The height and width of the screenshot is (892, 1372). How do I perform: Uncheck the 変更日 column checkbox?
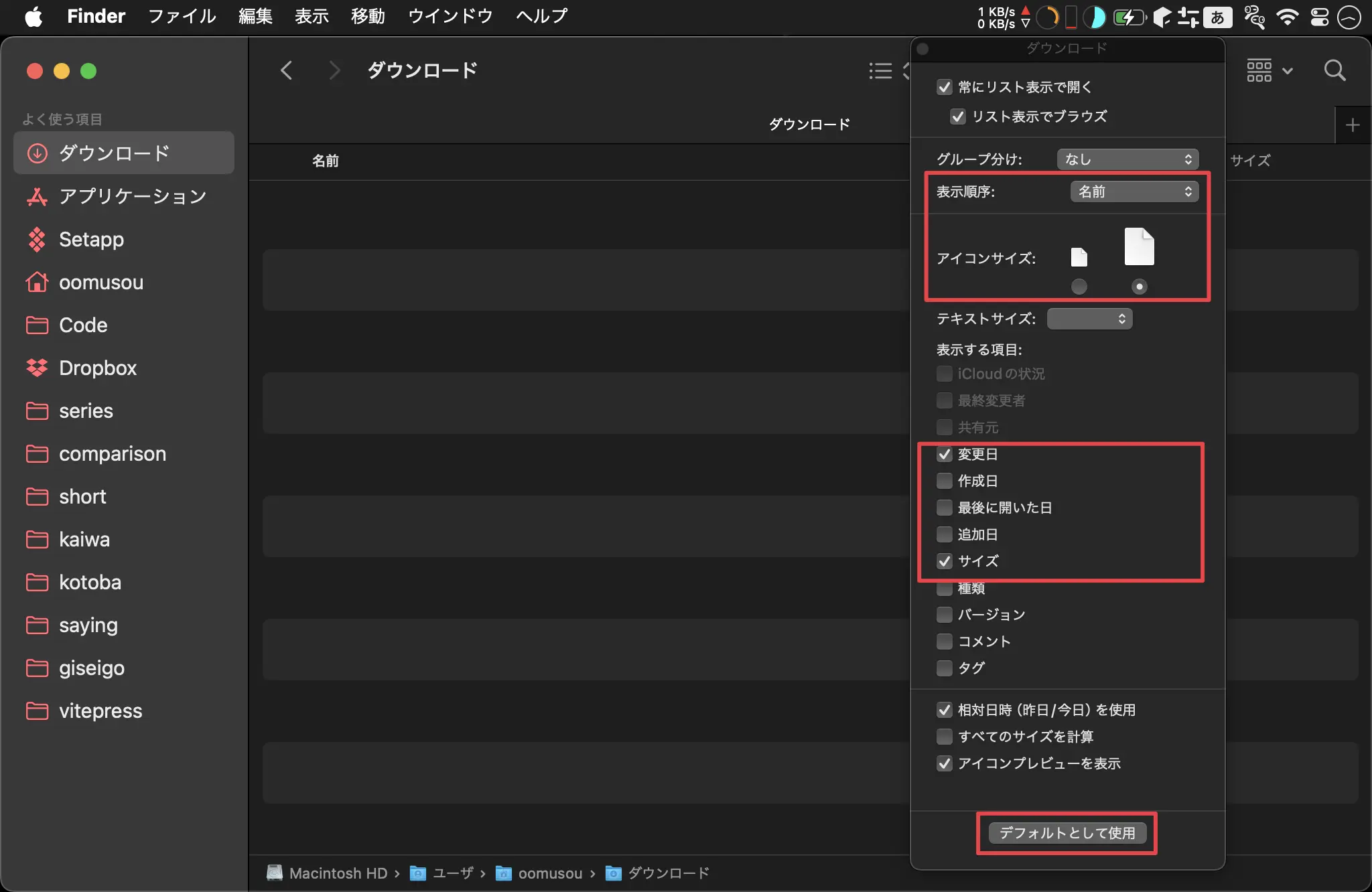click(x=945, y=454)
